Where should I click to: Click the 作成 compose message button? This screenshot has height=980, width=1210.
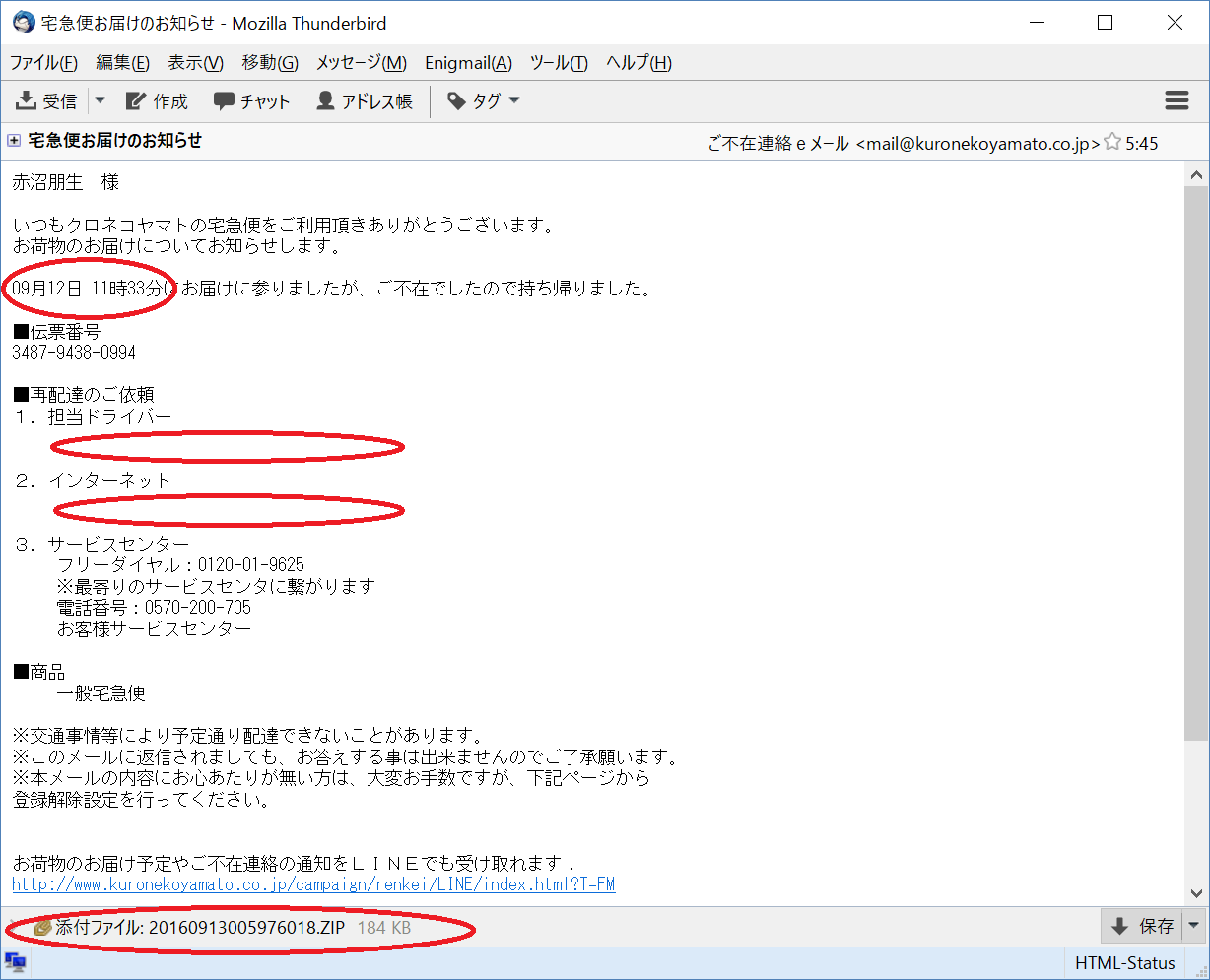tap(157, 101)
